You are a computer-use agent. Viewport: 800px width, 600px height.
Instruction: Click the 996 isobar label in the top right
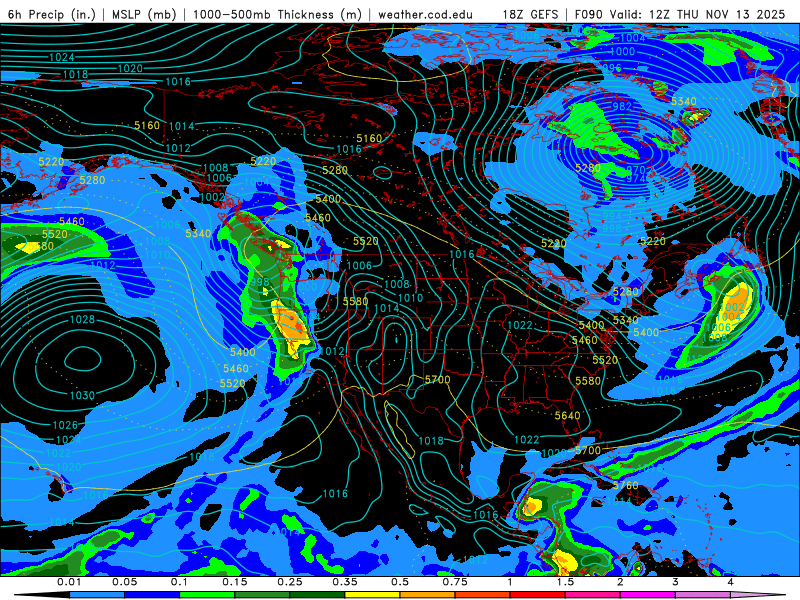[x=612, y=68]
